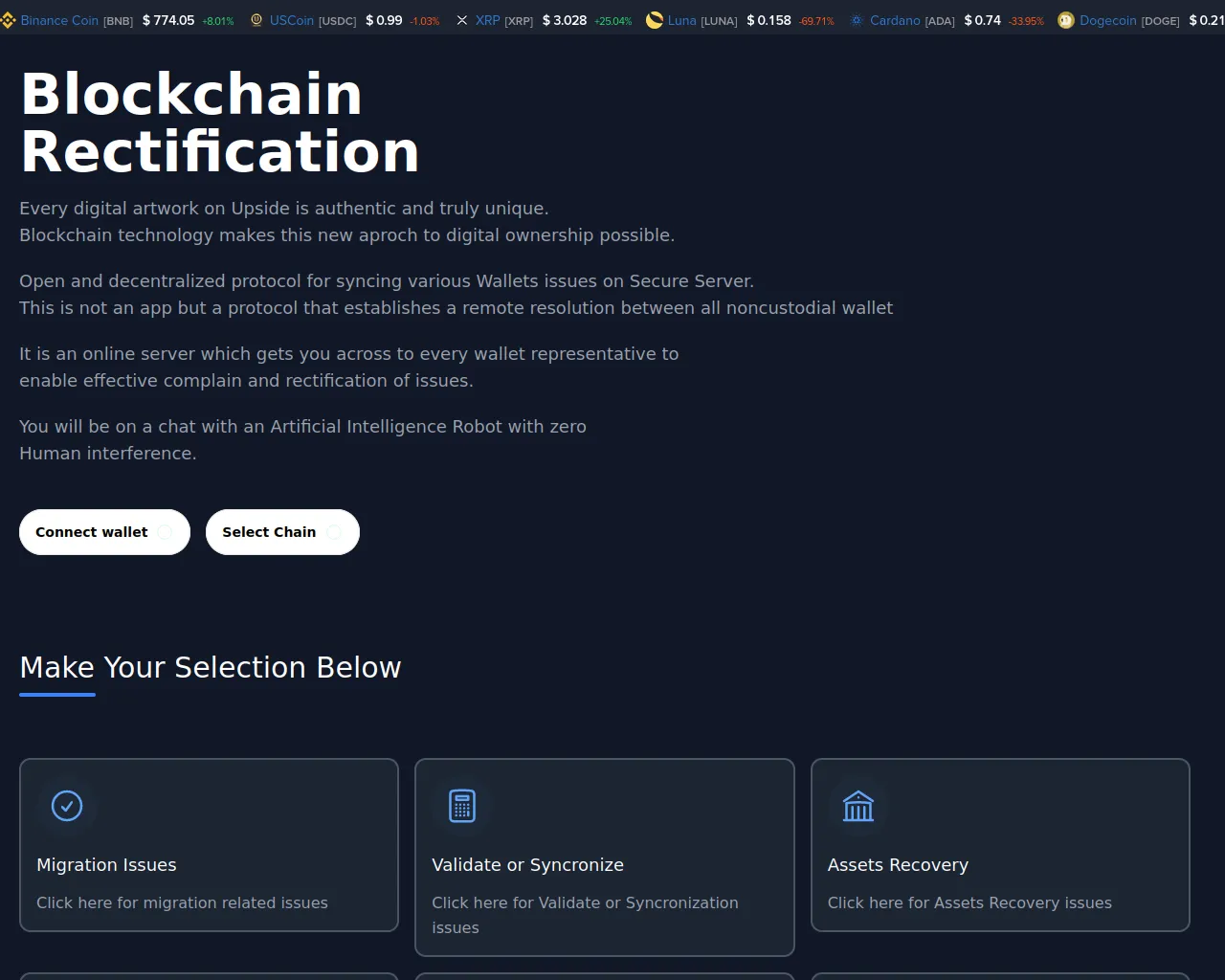Click the bank building Assets Recovery icon
1225x980 pixels.
pyautogui.click(x=858, y=806)
